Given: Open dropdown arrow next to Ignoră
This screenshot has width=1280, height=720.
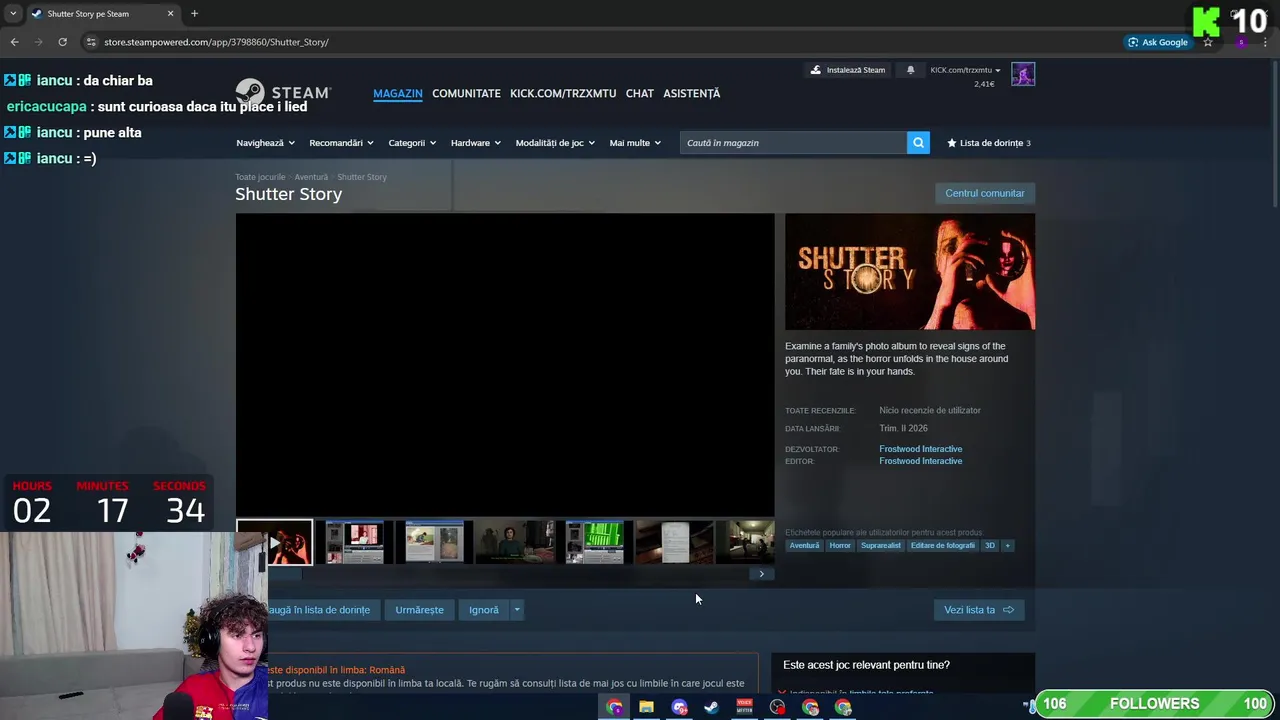Looking at the screenshot, I should pyautogui.click(x=517, y=610).
